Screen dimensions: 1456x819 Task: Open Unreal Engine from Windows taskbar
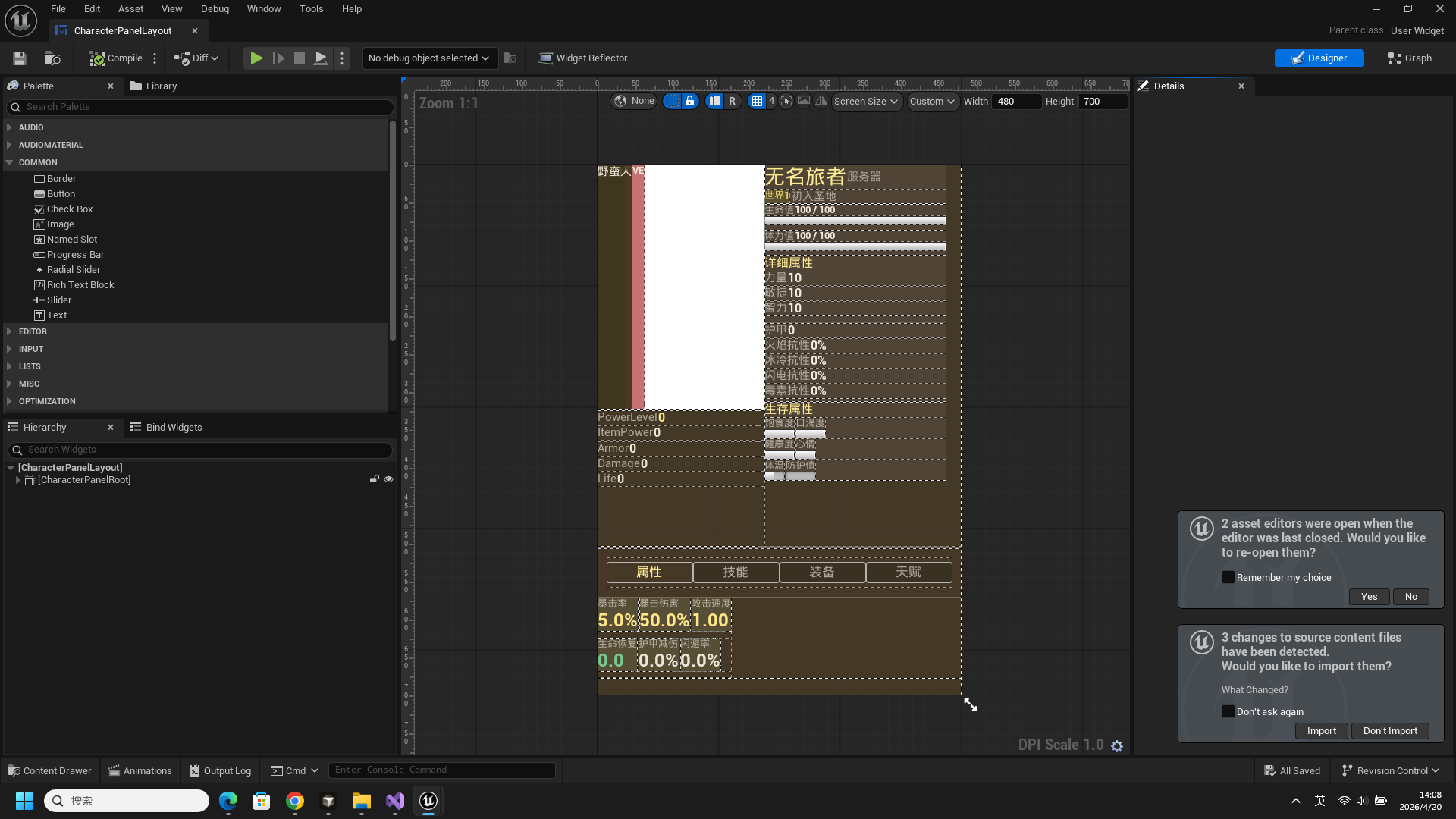[x=428, y=801]
